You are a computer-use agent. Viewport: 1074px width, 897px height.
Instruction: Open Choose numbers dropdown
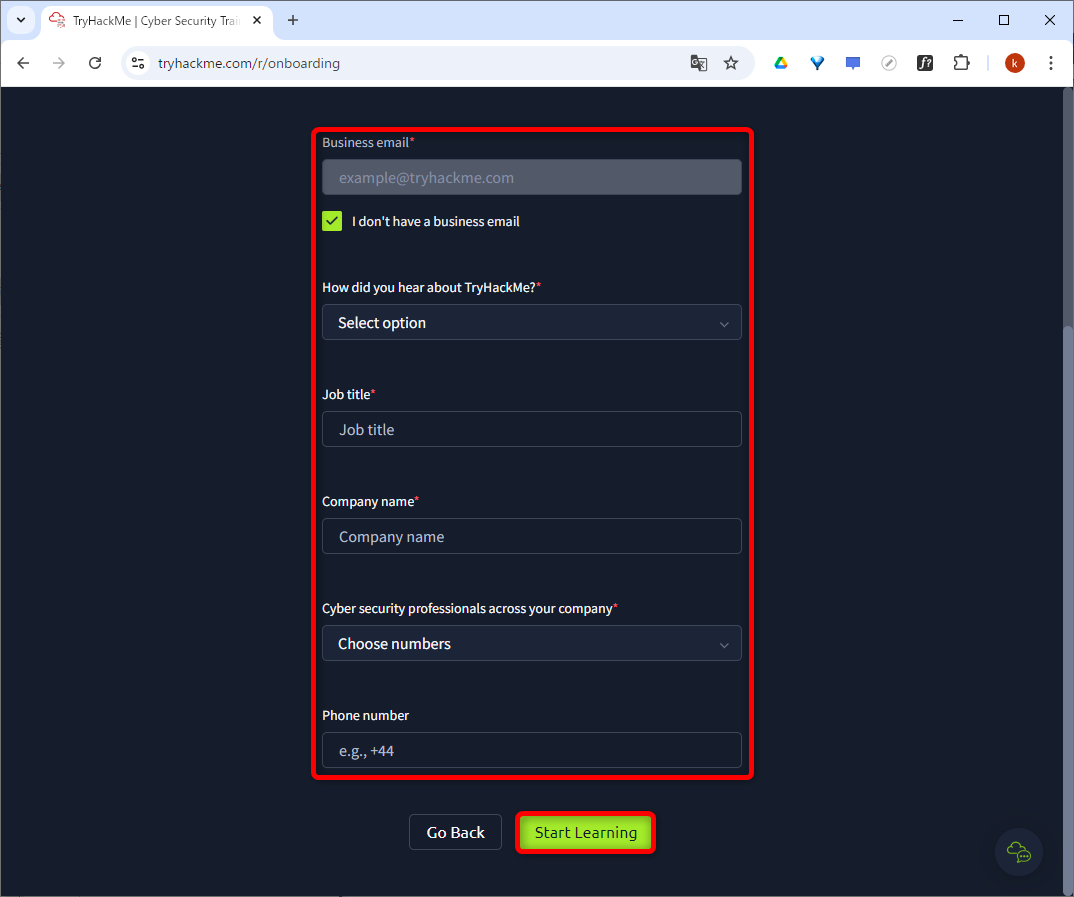(x=532, y=644)
